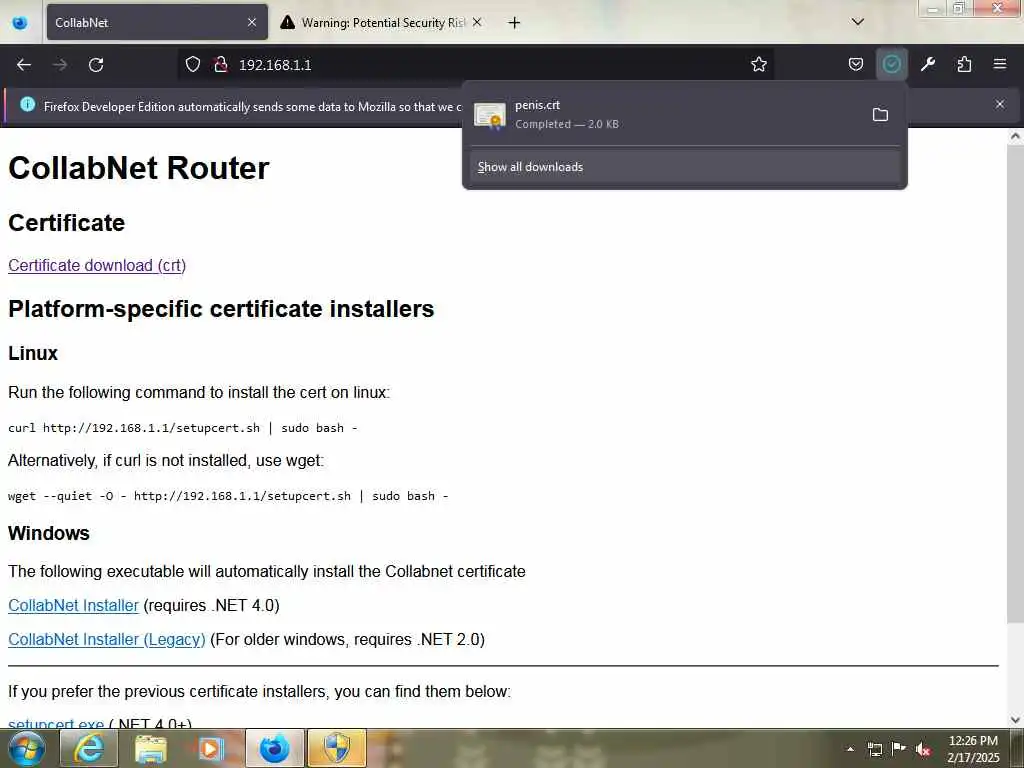The image size is (1024, 768).
Task: Click the page scrollbar up arrow
Action: [x=1015, y=136]
